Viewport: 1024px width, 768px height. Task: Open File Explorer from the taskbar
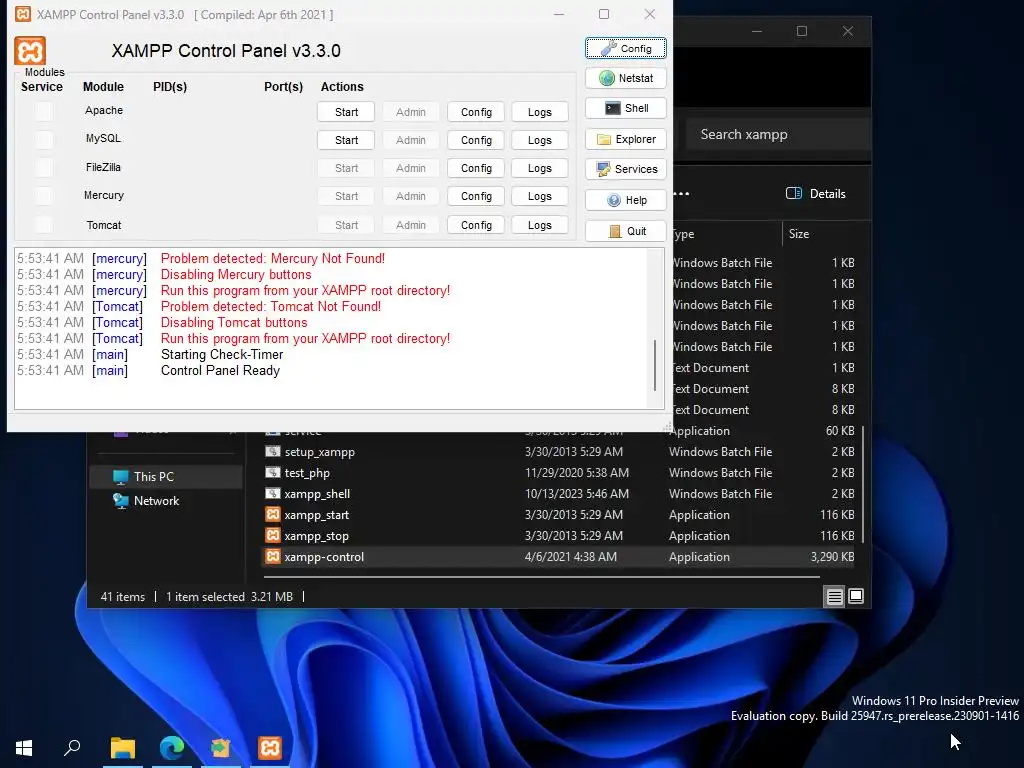tap(122, 748)
